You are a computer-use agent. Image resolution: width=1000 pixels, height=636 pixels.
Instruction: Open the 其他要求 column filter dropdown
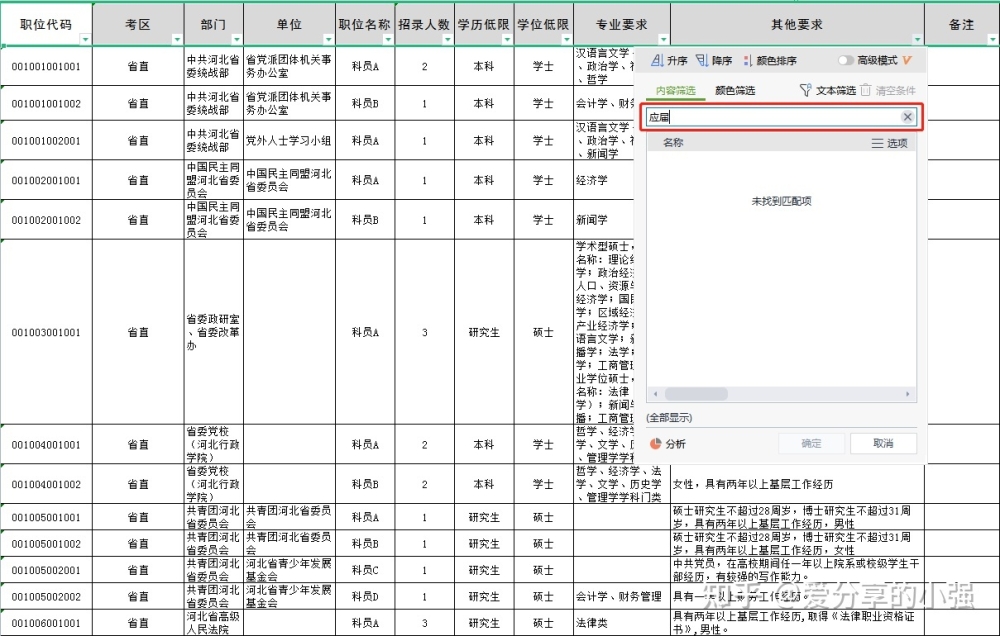[917, 40]
